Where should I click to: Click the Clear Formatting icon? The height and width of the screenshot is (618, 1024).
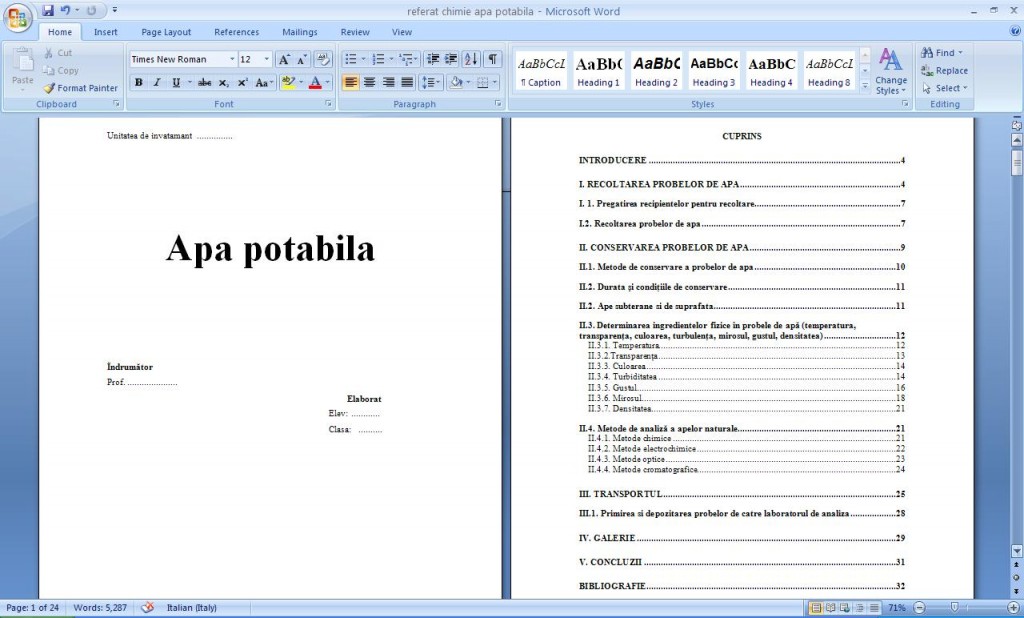[322, 60]
